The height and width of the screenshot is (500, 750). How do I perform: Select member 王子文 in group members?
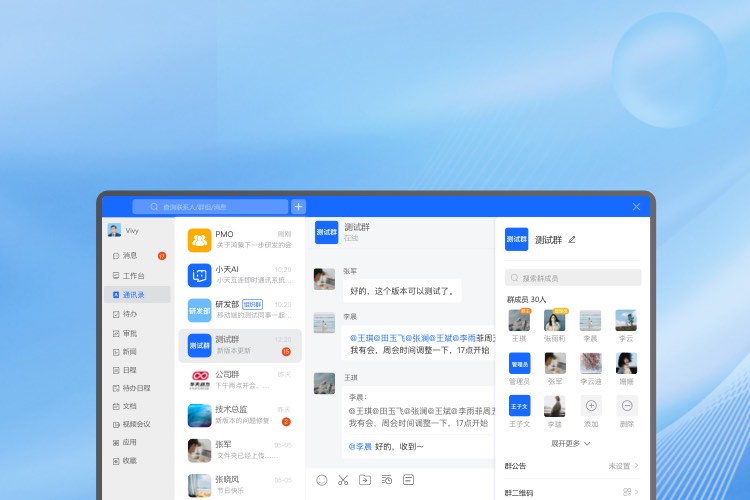(519, 411)
